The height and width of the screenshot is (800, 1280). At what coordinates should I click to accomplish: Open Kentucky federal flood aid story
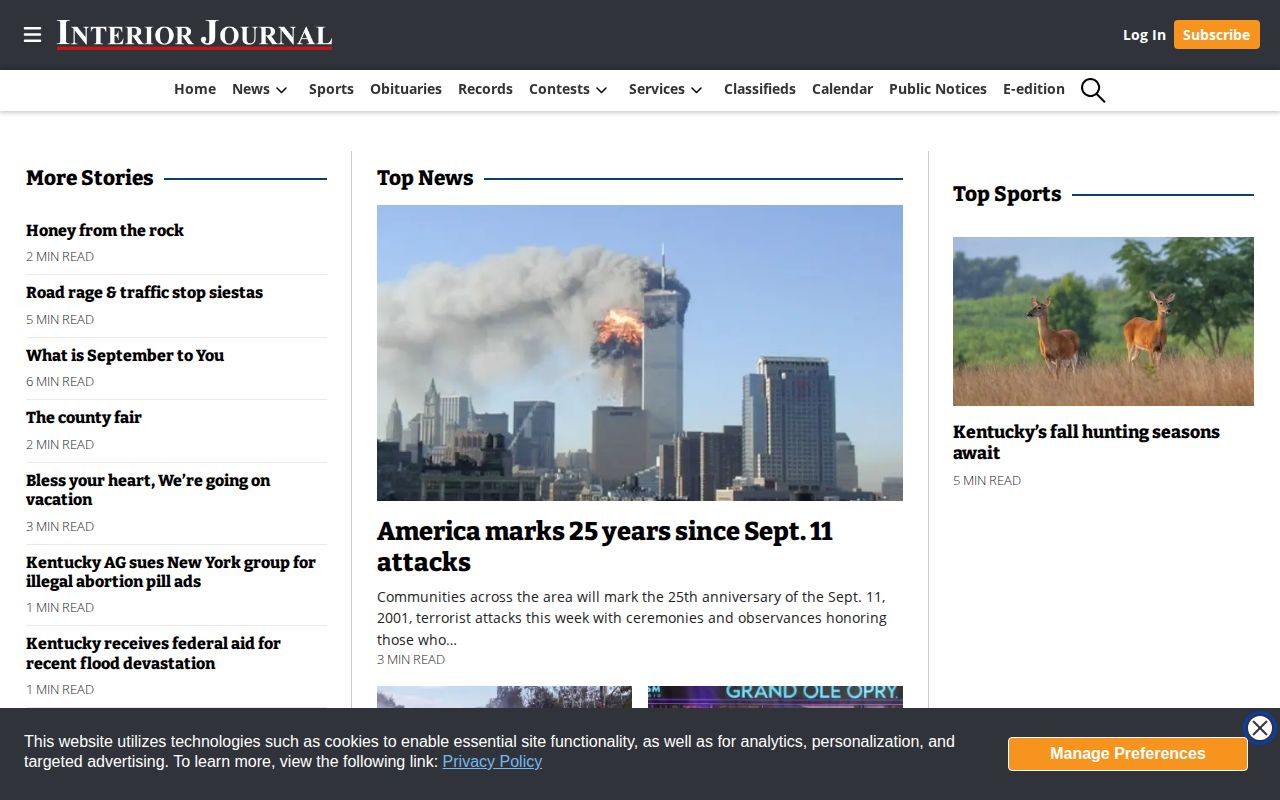pos(153,653)
